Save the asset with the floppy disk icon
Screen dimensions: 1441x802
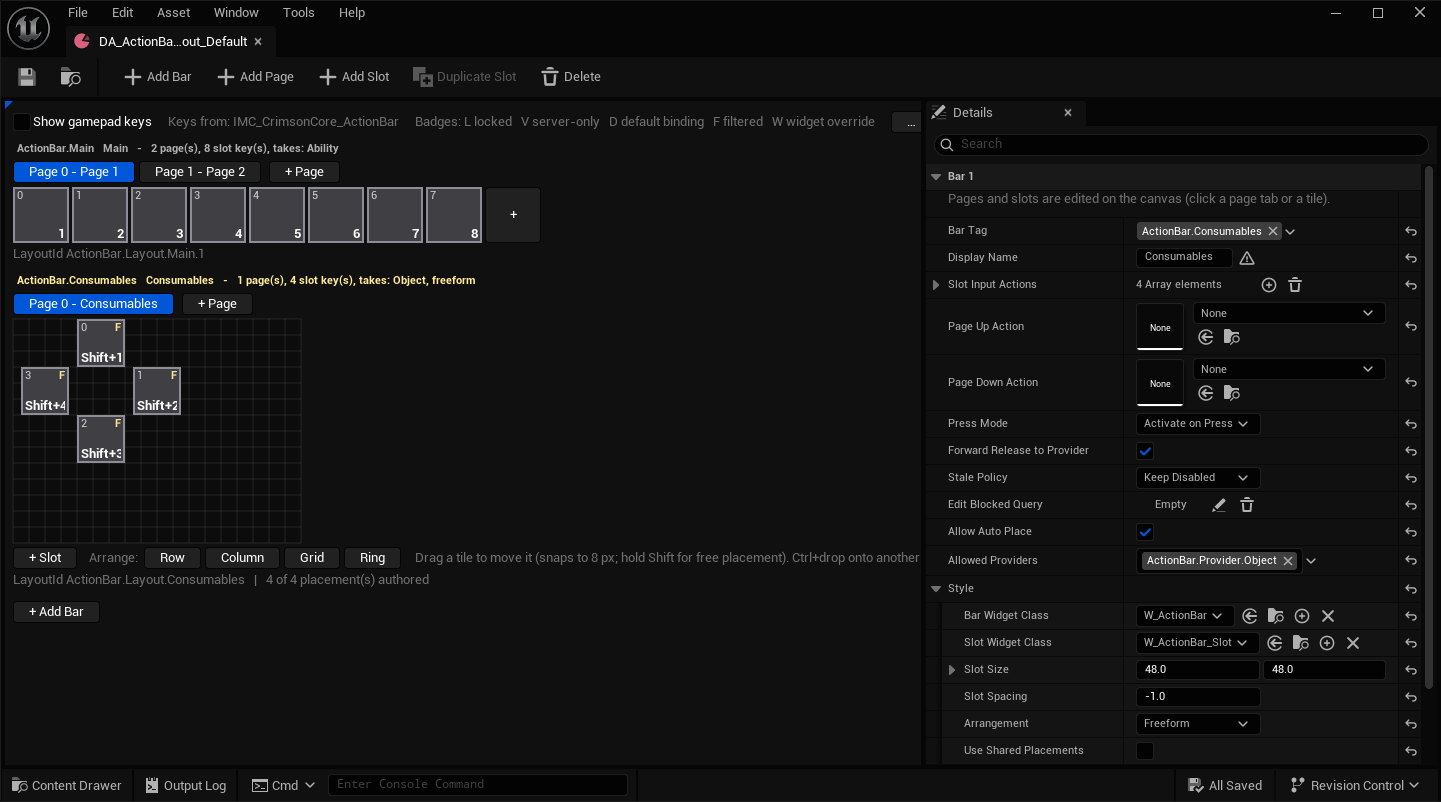pyautogui.click(x=27, y=77)
